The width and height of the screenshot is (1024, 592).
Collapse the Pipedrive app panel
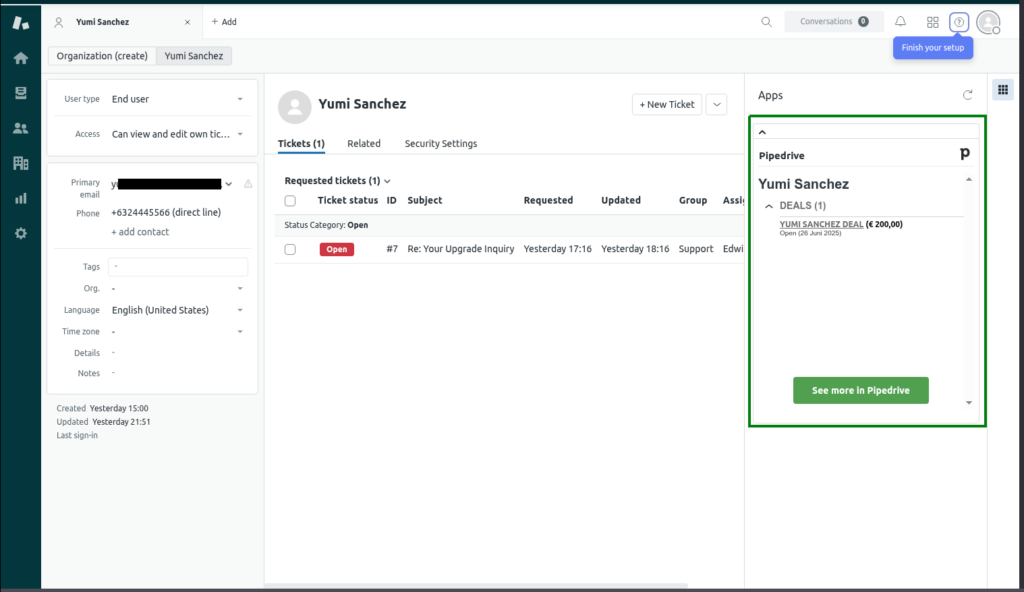762,132
